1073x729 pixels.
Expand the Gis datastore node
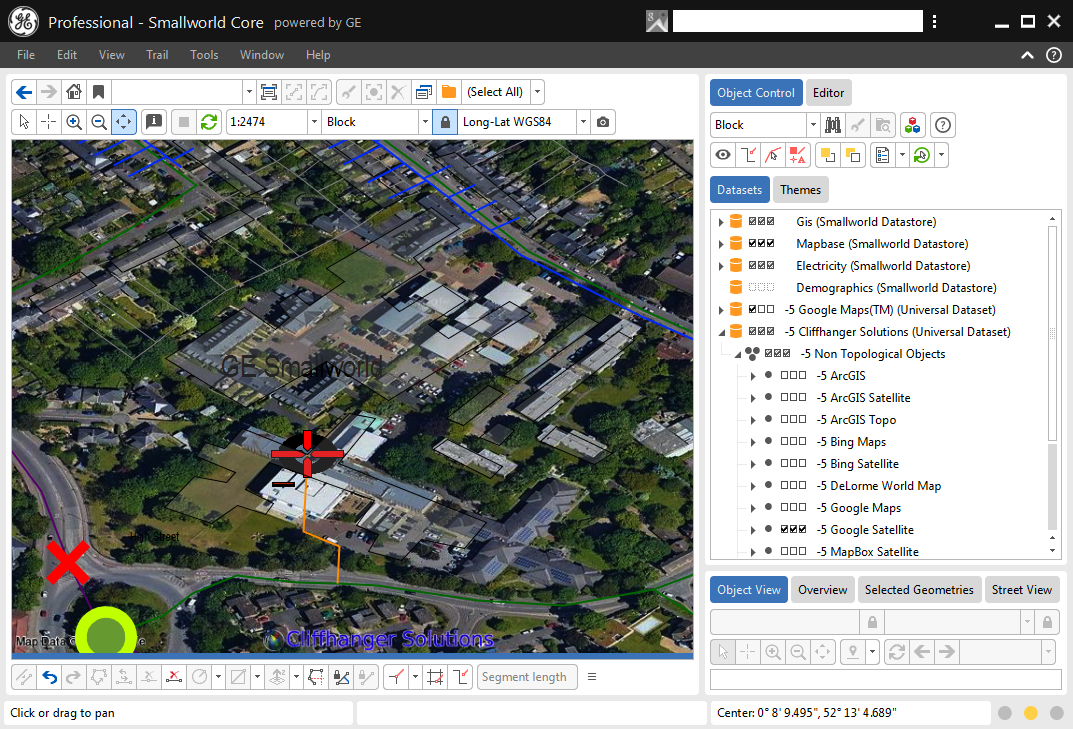tap(721, 222)
